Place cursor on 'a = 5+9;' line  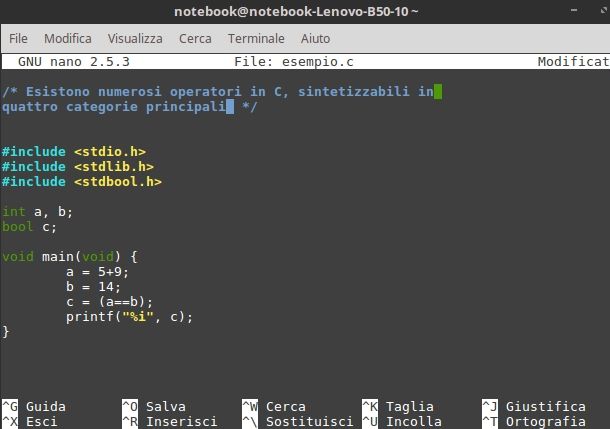pos(97,272)
